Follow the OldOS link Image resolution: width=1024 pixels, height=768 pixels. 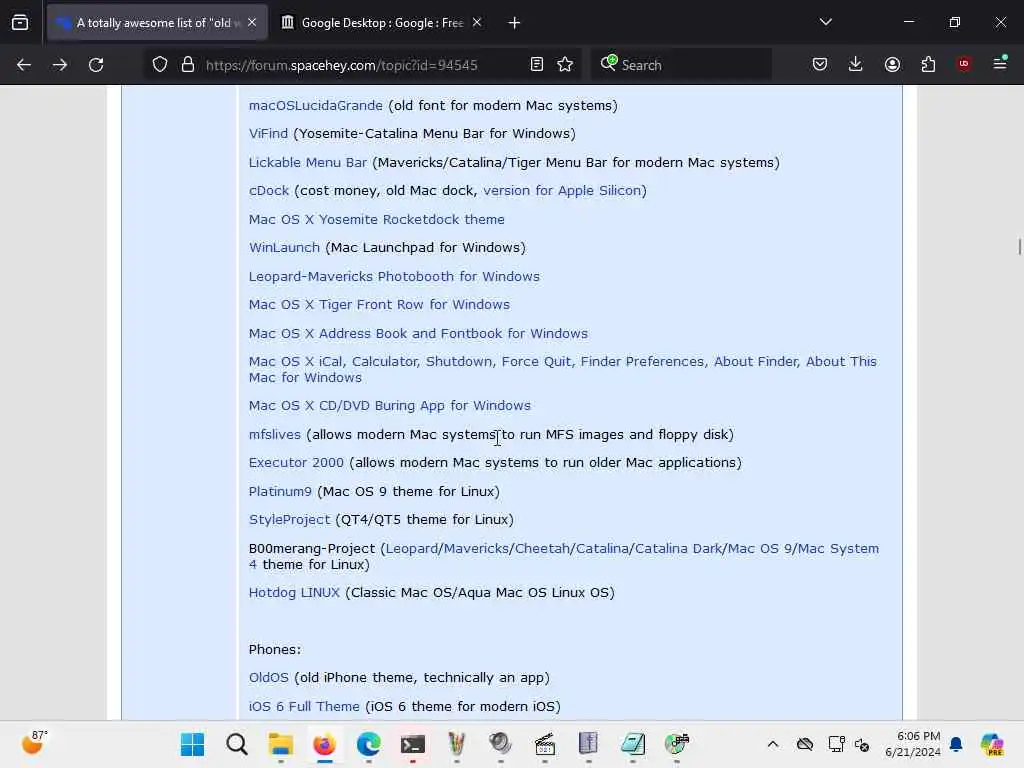268,678
